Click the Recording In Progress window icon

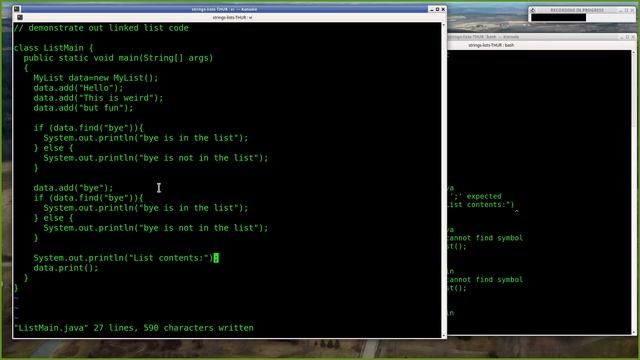[x=533, y=10]
